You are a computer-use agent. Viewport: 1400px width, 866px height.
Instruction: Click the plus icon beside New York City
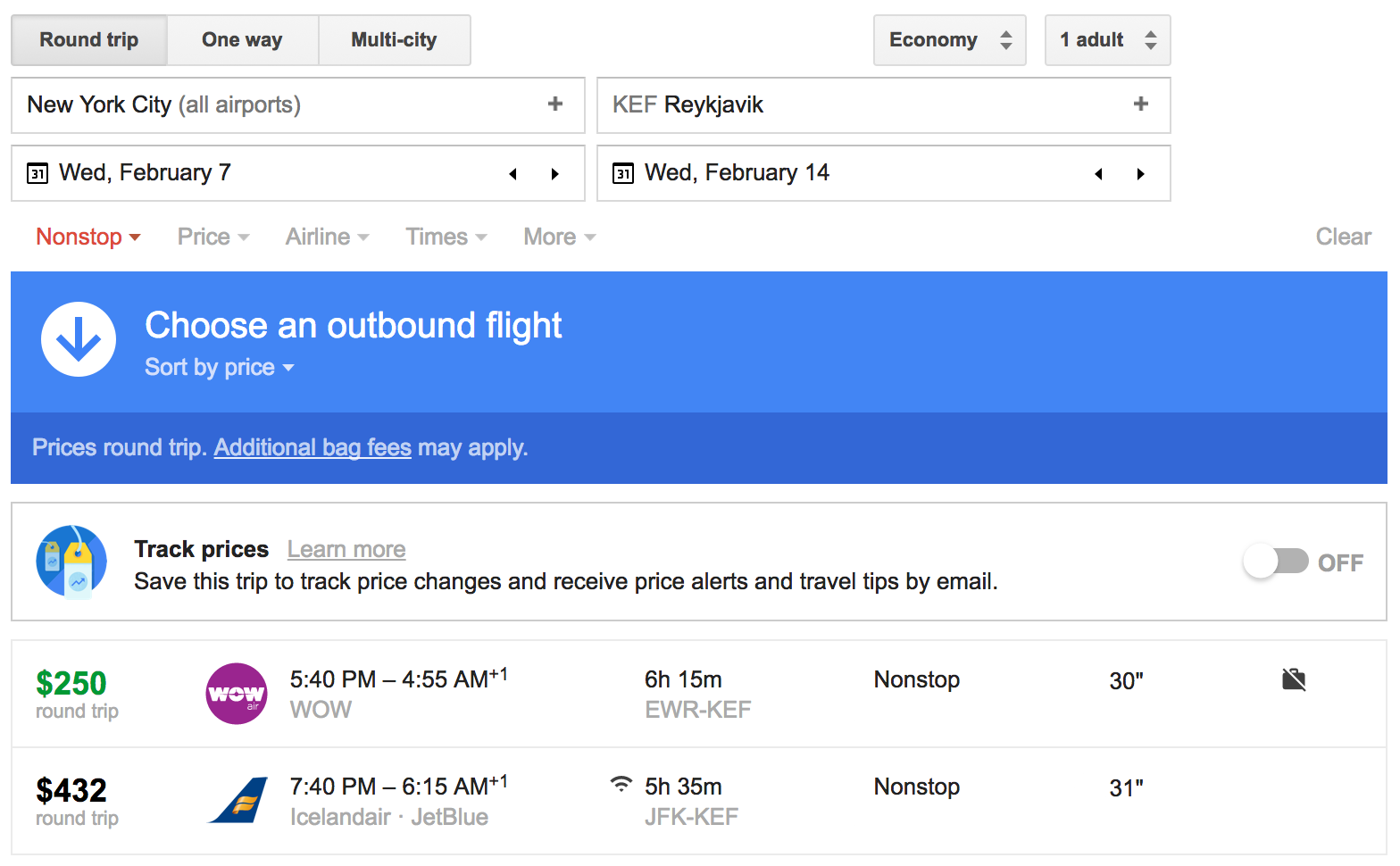tap(554, 104)
